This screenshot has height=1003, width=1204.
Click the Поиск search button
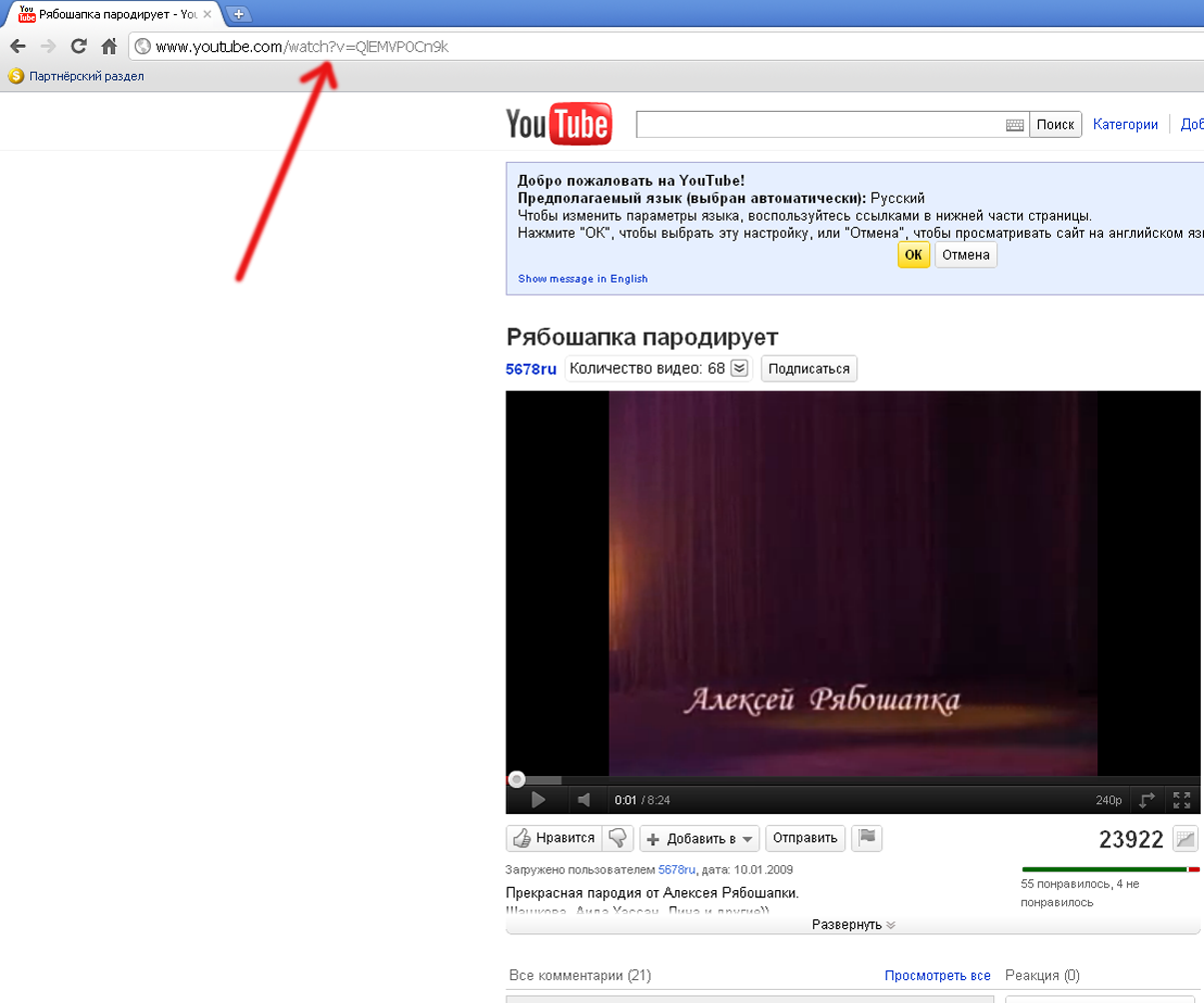[1055, 125]
